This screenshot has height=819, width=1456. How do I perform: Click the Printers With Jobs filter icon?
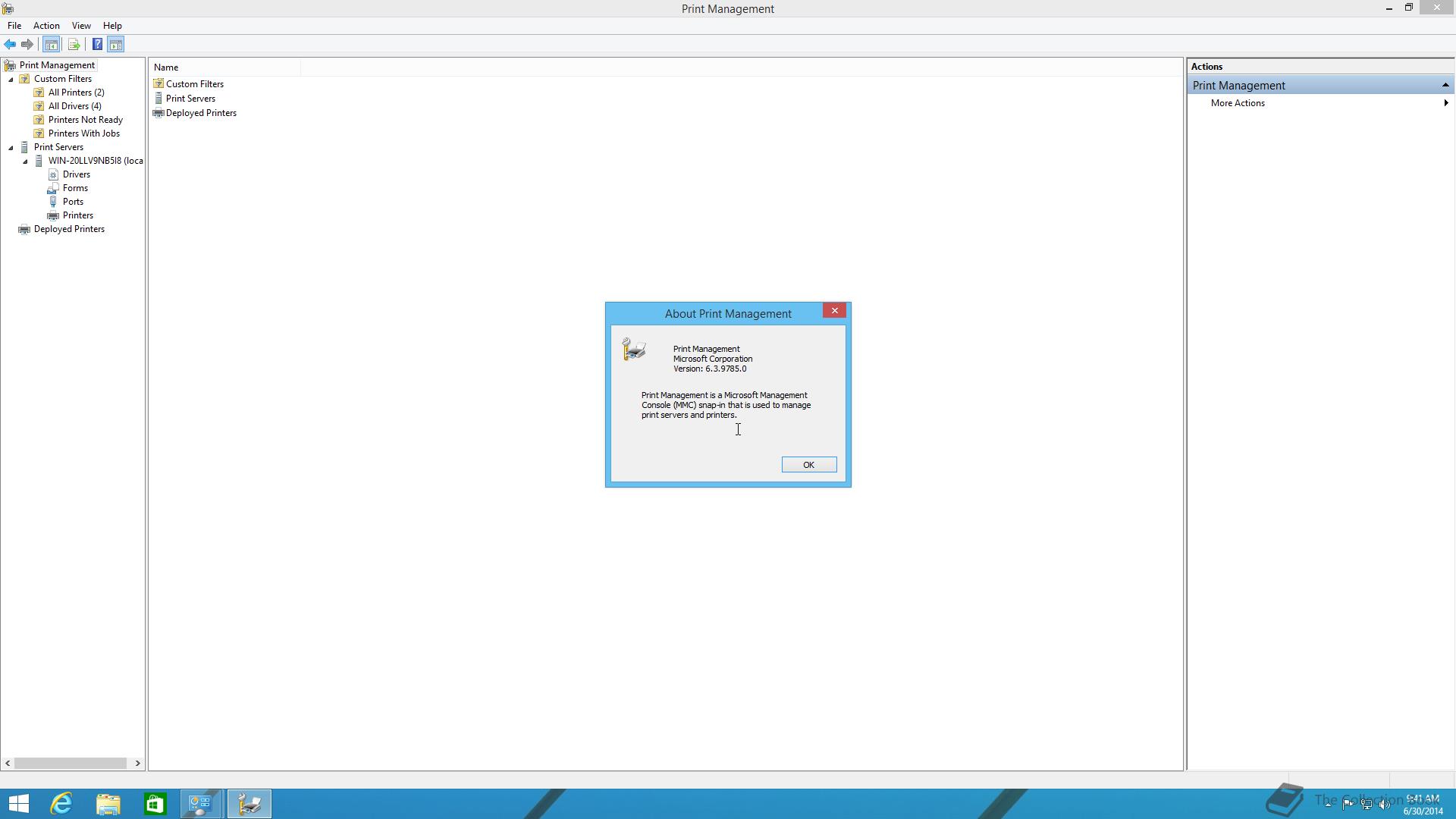pyautogui.click(x=39, y=133)
